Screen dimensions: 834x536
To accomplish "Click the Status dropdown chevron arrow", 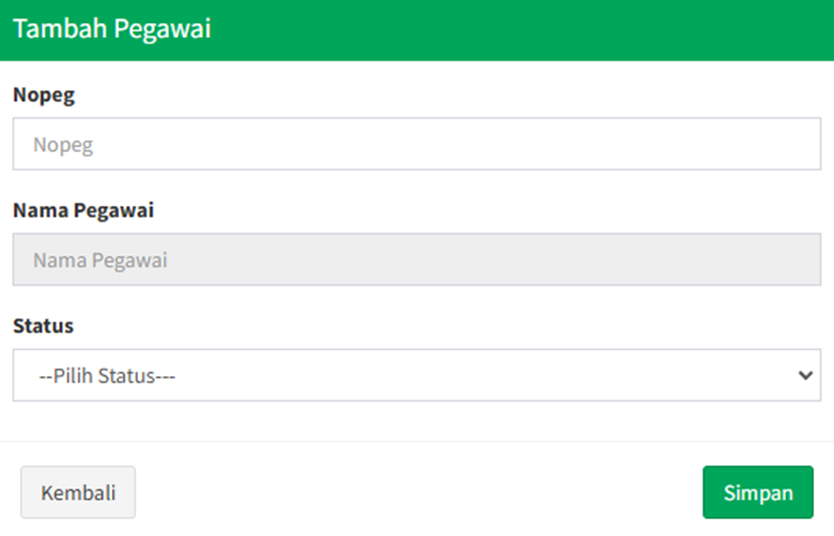I will (x=805, y=376).
